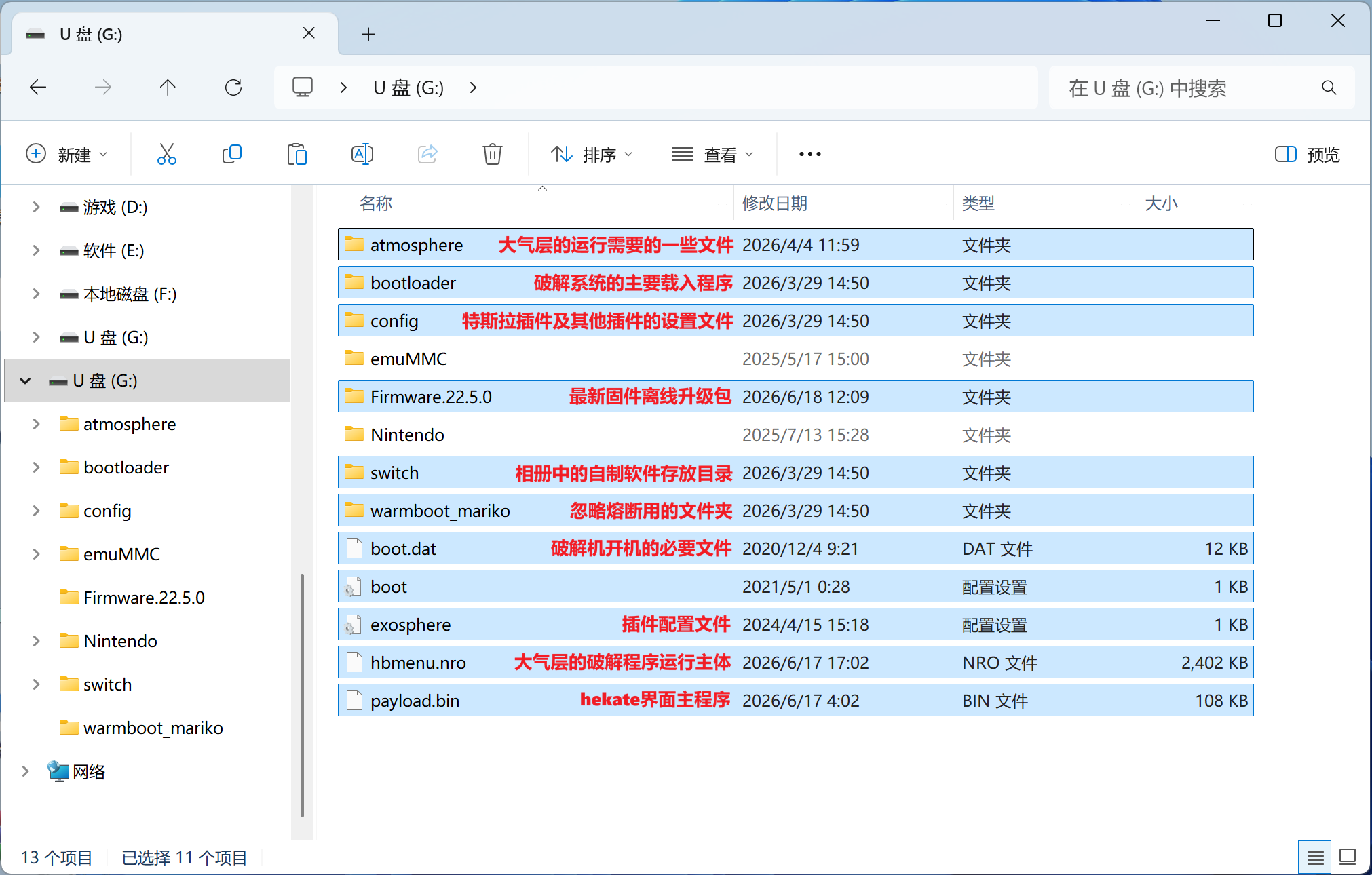Close the U 盘 (G:) tab

[x=309, y=33]
